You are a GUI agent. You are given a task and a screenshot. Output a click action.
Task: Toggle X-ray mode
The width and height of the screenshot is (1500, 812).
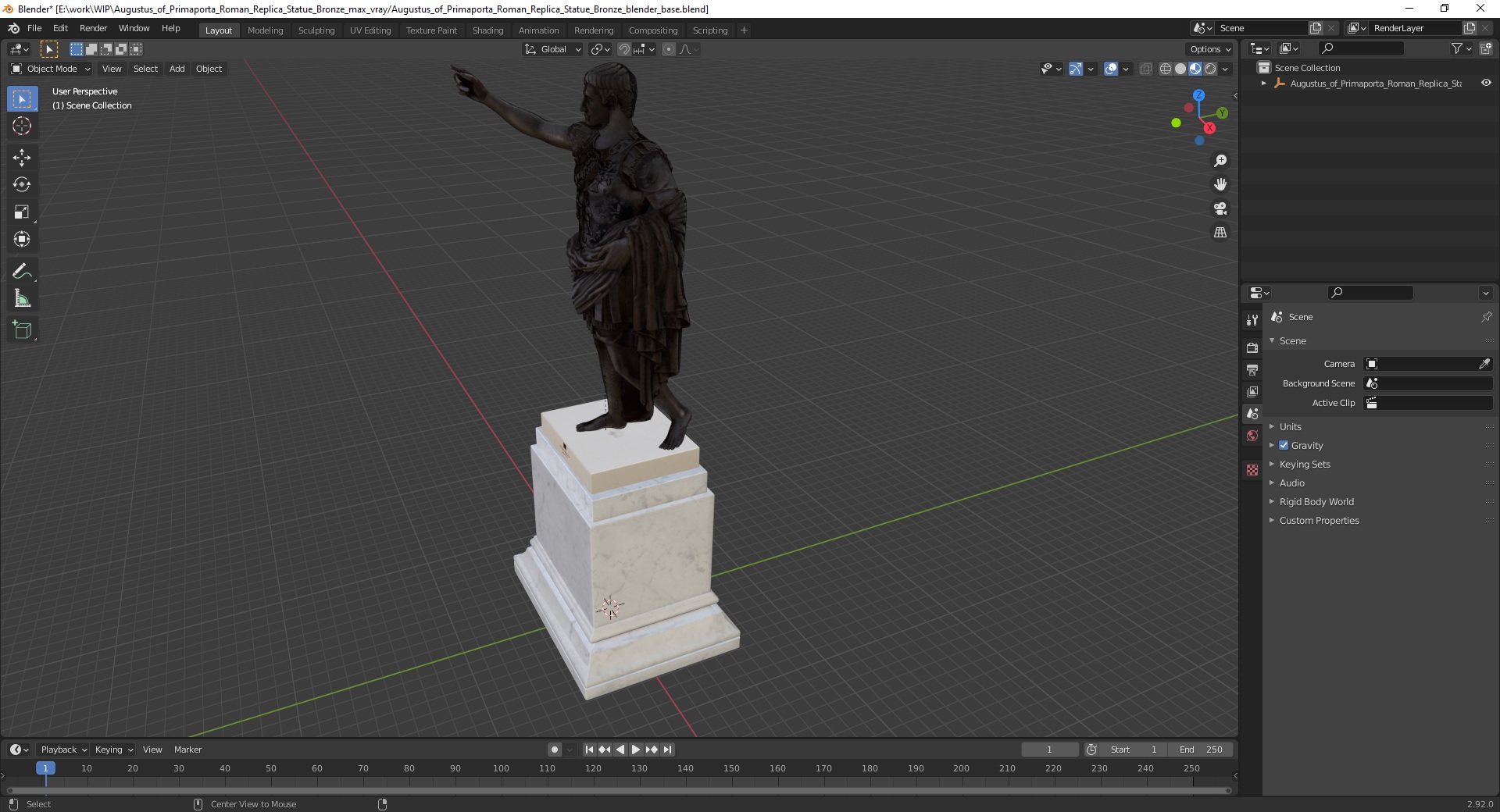tap(1146, 69)
